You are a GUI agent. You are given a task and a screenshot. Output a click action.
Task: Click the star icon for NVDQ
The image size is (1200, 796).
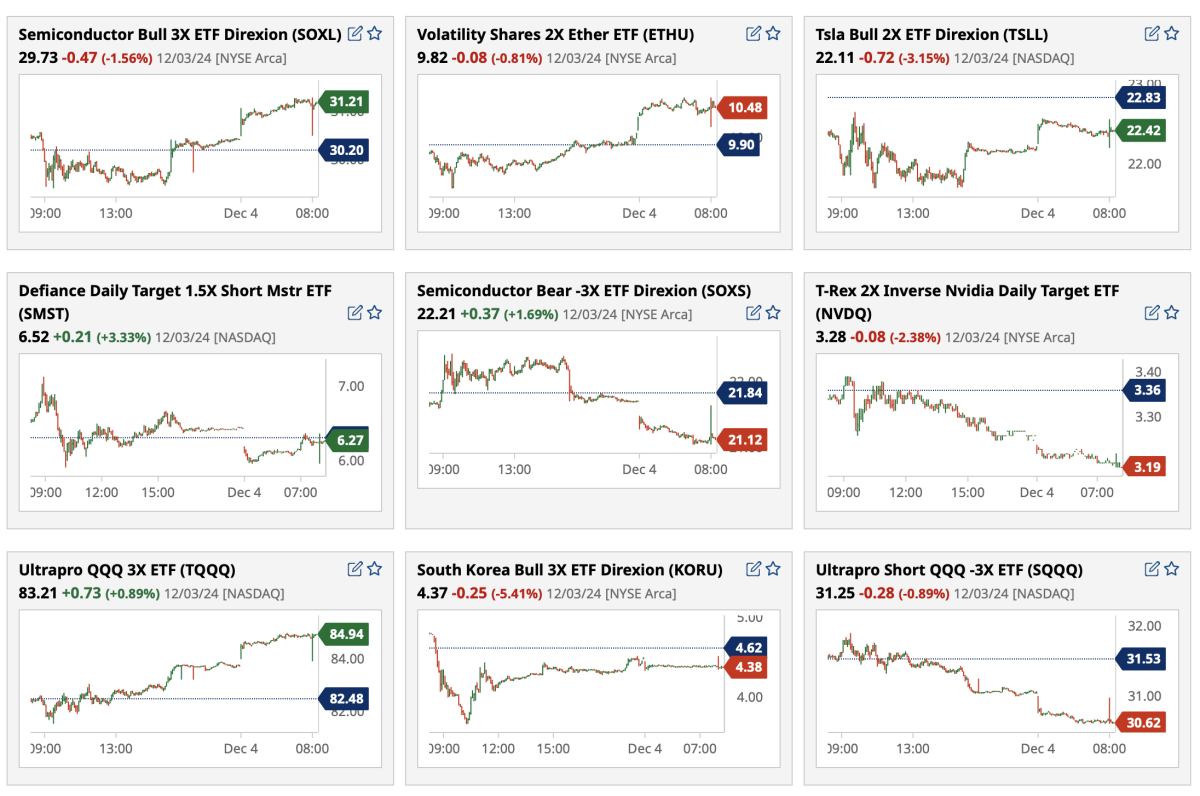pos(1172,313)
